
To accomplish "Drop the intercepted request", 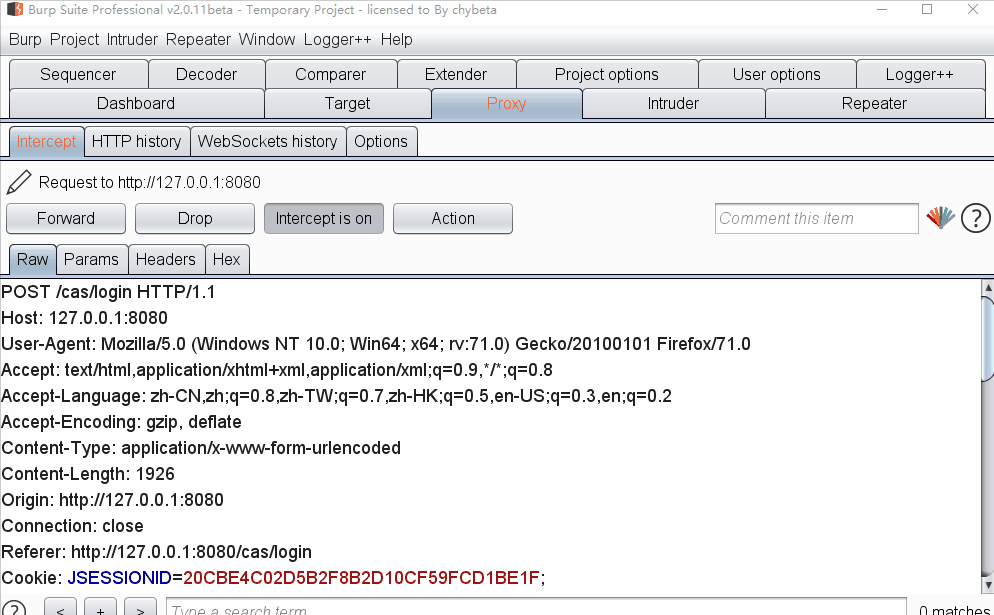I will 195,218.
